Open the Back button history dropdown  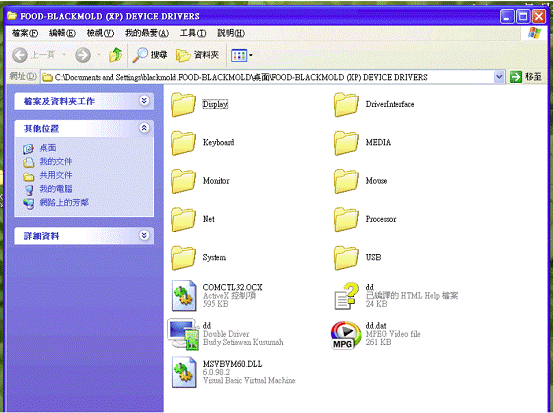[x=64, y=55]
